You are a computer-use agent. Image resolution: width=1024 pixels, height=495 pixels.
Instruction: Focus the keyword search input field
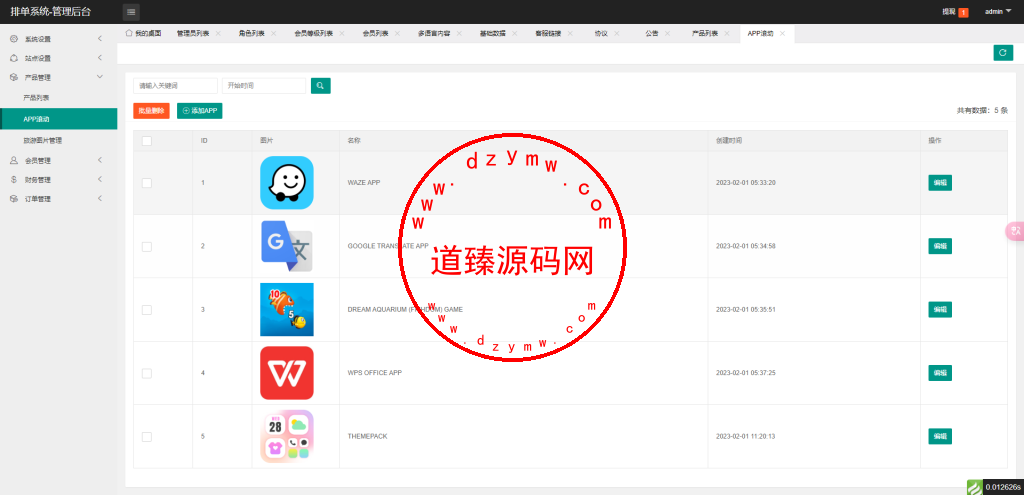[x=175, y=86]
